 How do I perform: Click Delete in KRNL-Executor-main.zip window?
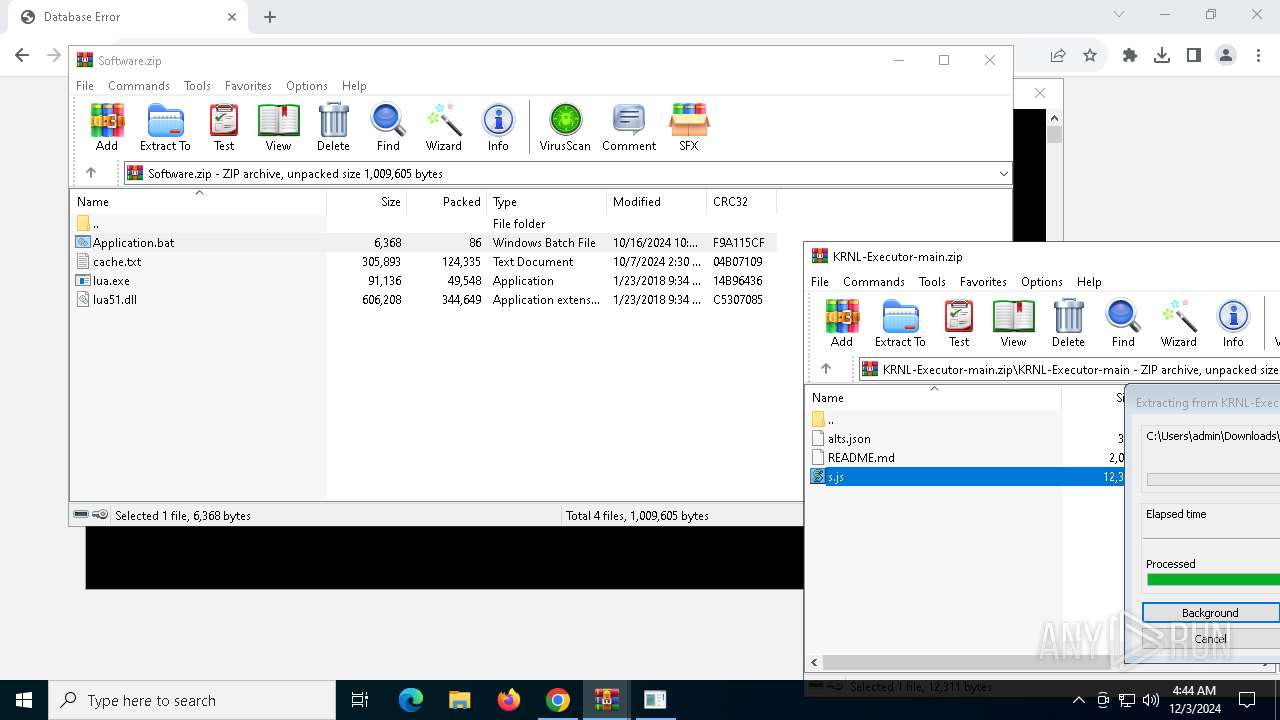click(x=1068, y=323)
